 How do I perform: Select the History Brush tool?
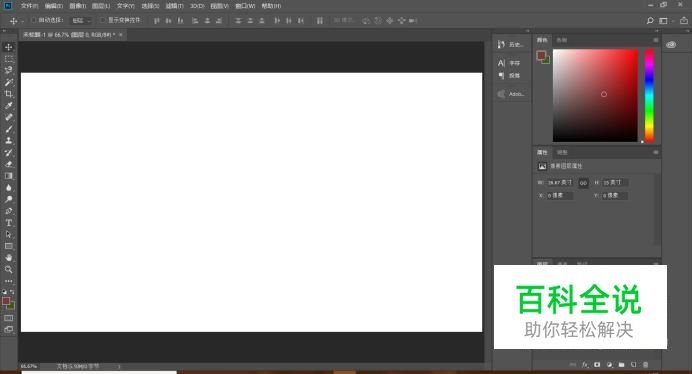[x=8, y=152]
